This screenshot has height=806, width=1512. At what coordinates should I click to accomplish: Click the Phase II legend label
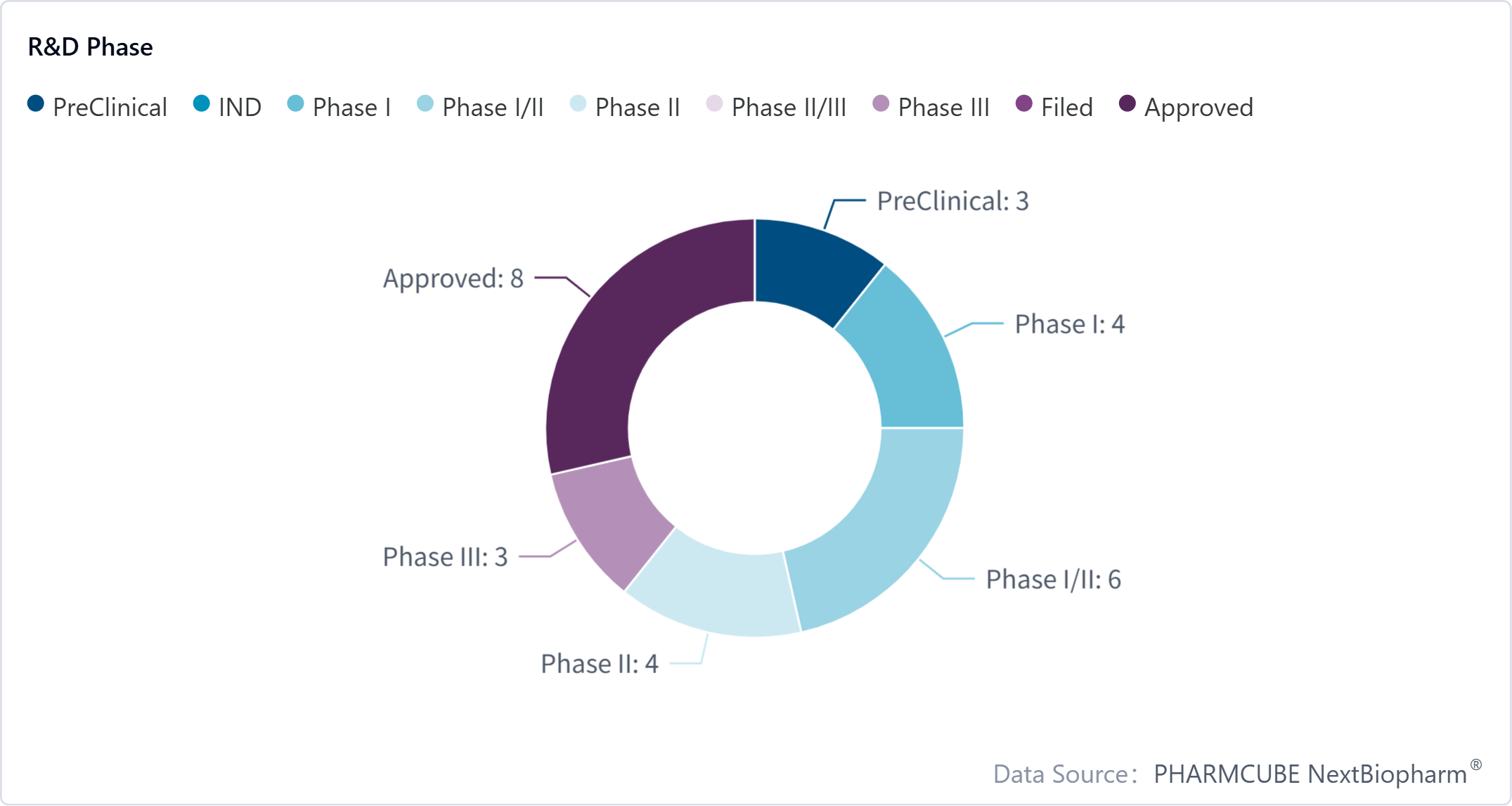click(638, 108)
